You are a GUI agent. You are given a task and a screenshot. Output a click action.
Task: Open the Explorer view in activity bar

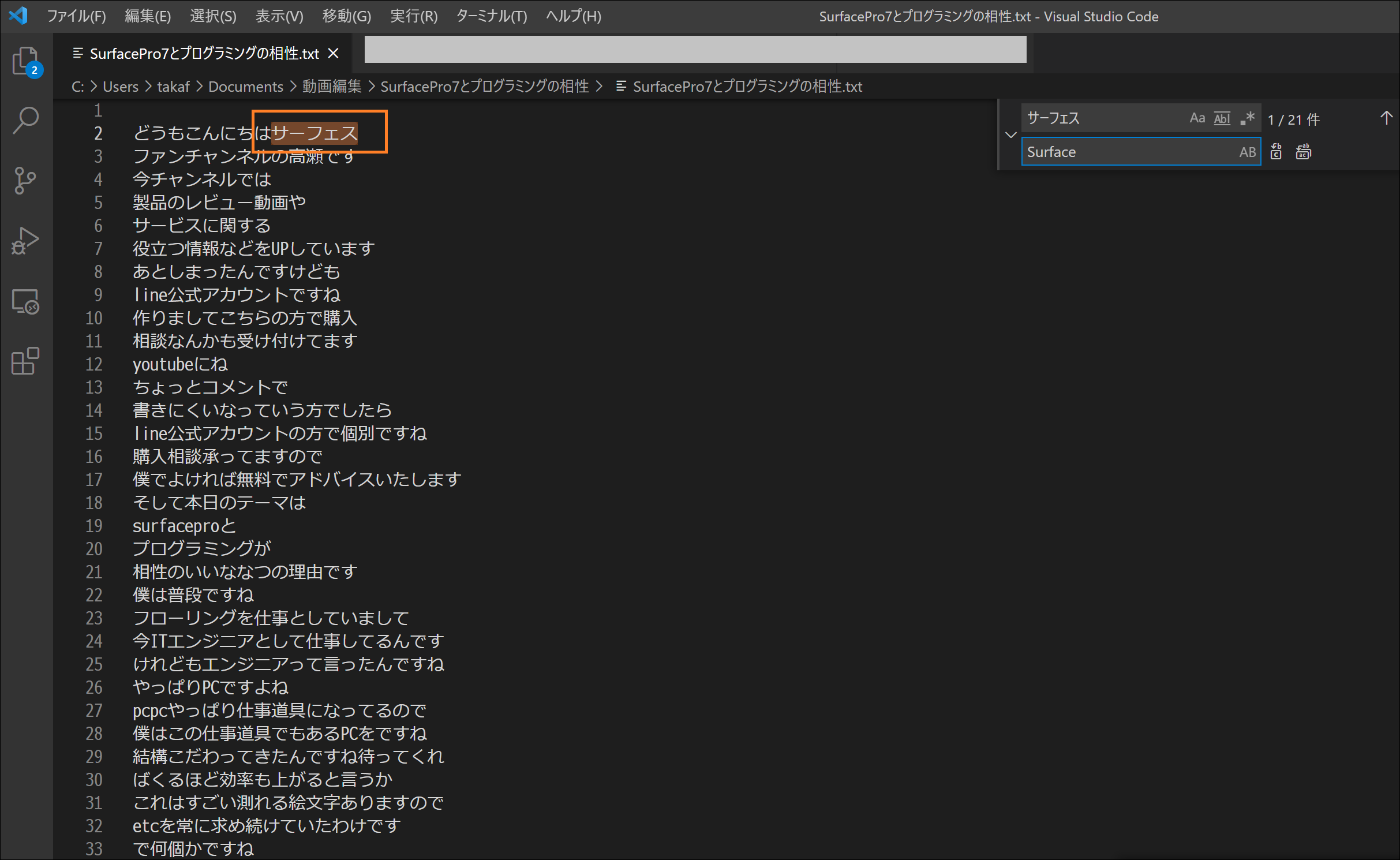tap(26, 61)
